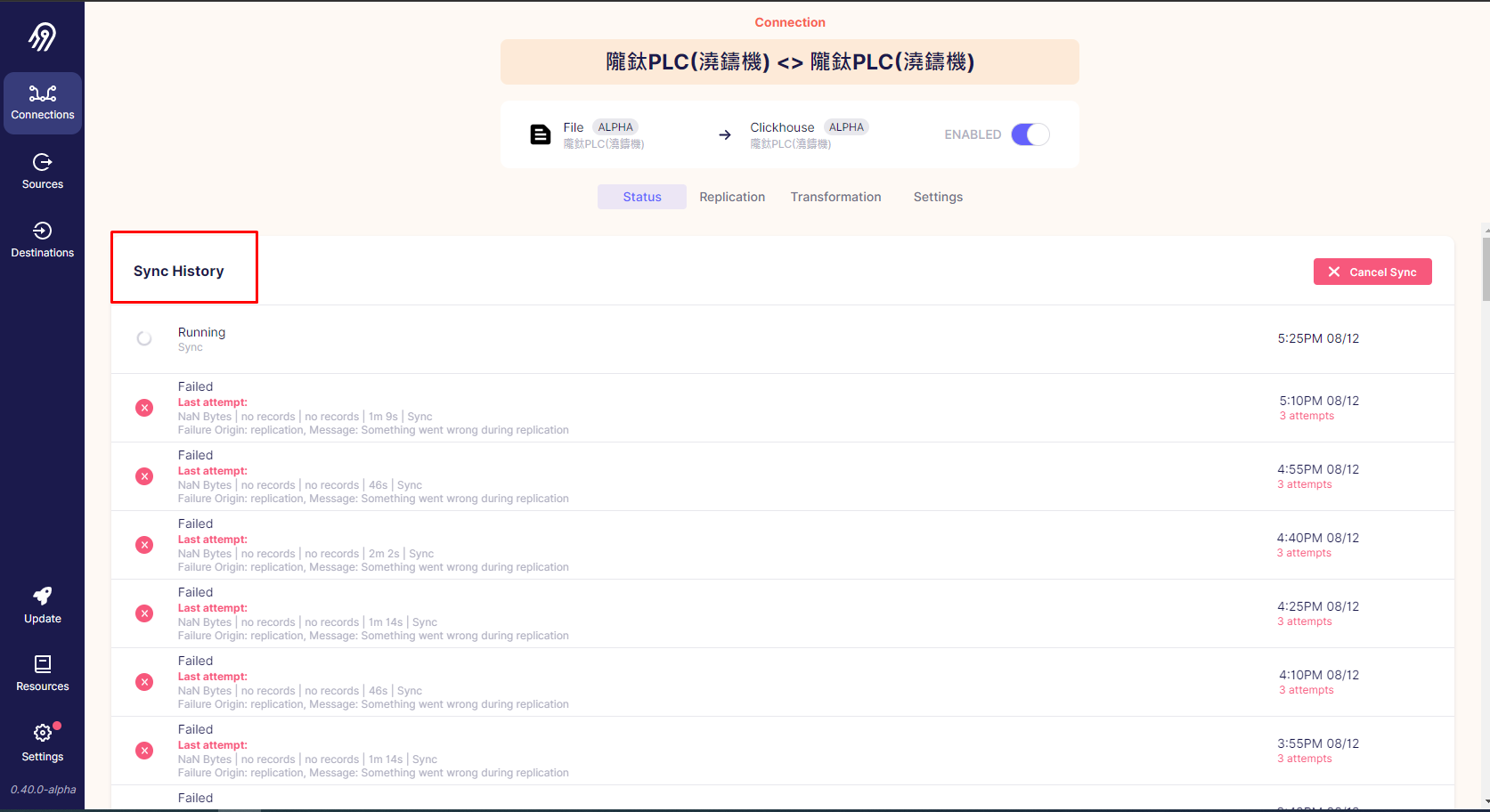Screen dimensions: 1490x812
Task: Click failed icon for 4:10PM sync
Action: click(144, 682)
